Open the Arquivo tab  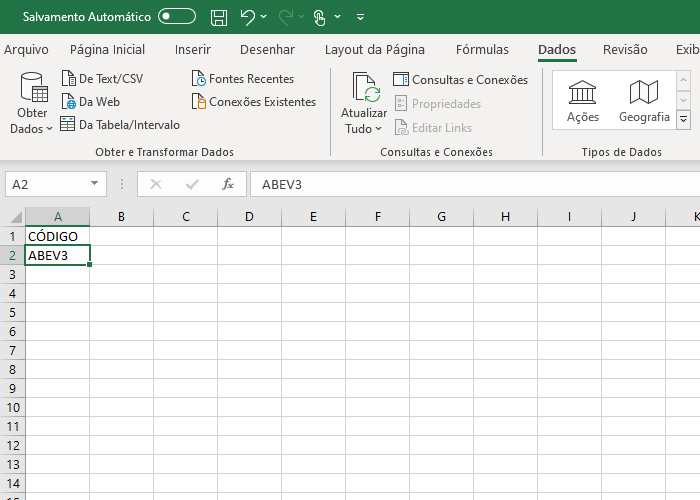tap(26, 50)
